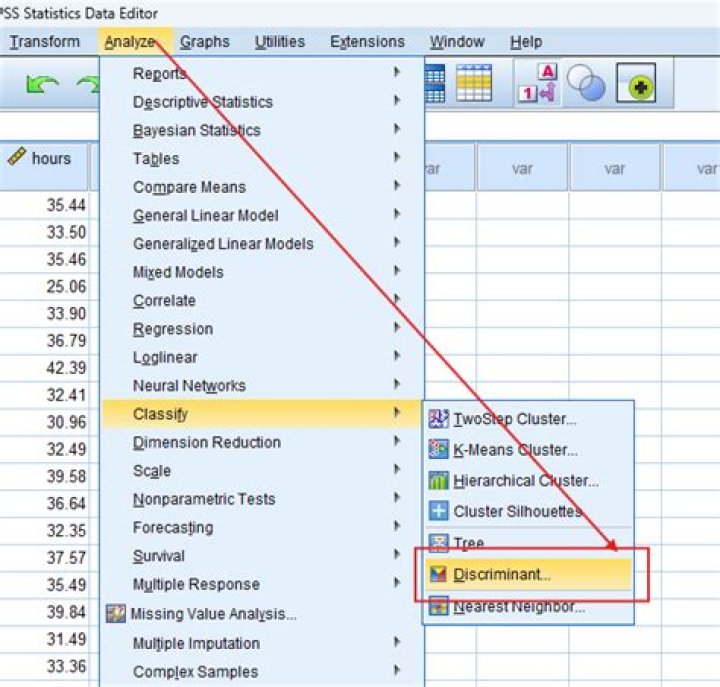720x687 pixels.
Task: Expand the General Linear Model submenu
Action: [x=397, y=214]
